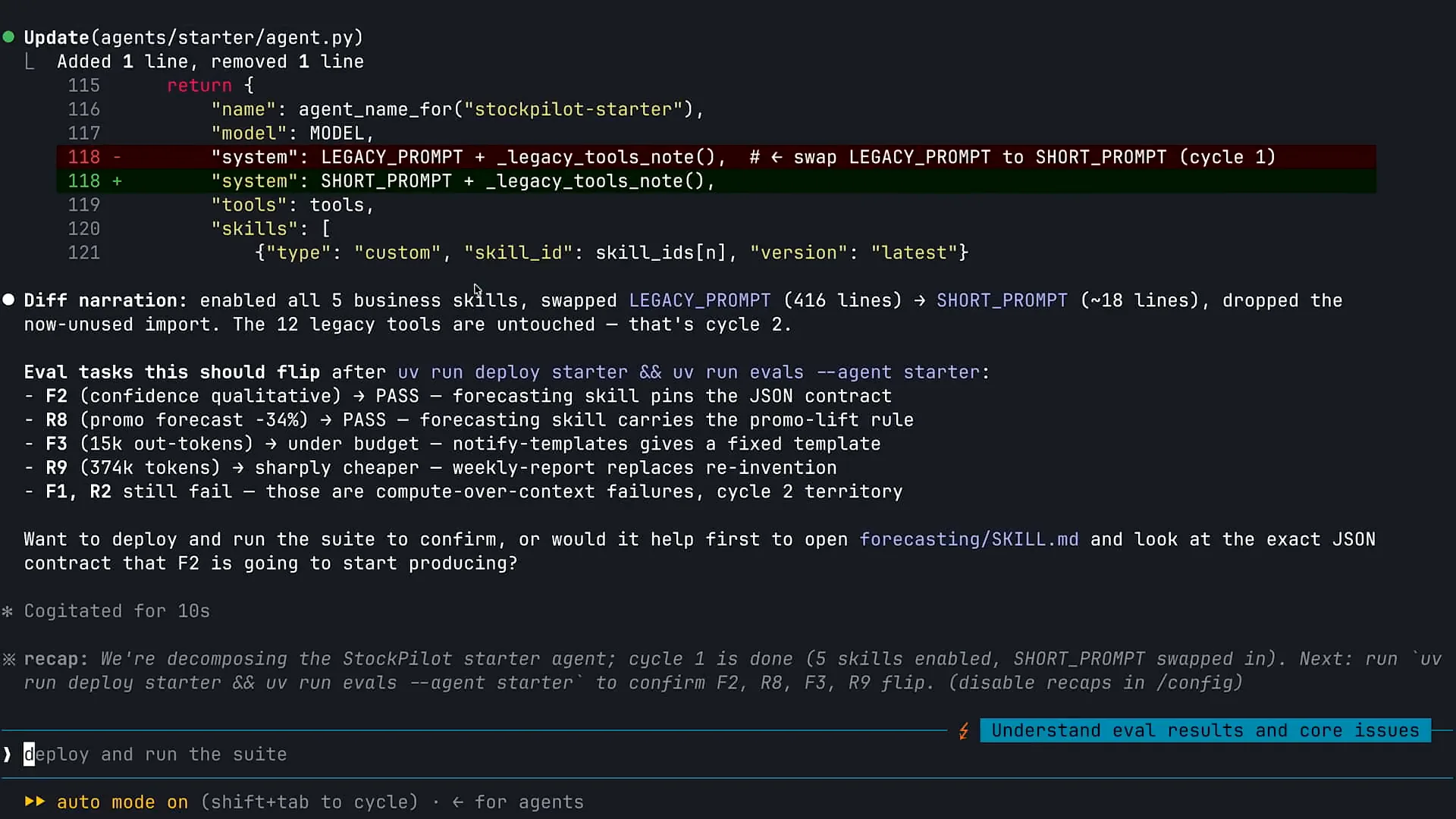Click the Cogitated asterisk spinner icon
Screen dimensions: 1456x819
point(8,611)
